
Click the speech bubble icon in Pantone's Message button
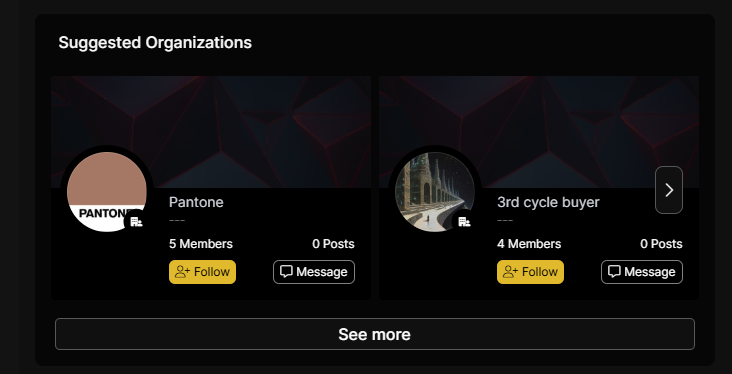[x=286, y=272]
